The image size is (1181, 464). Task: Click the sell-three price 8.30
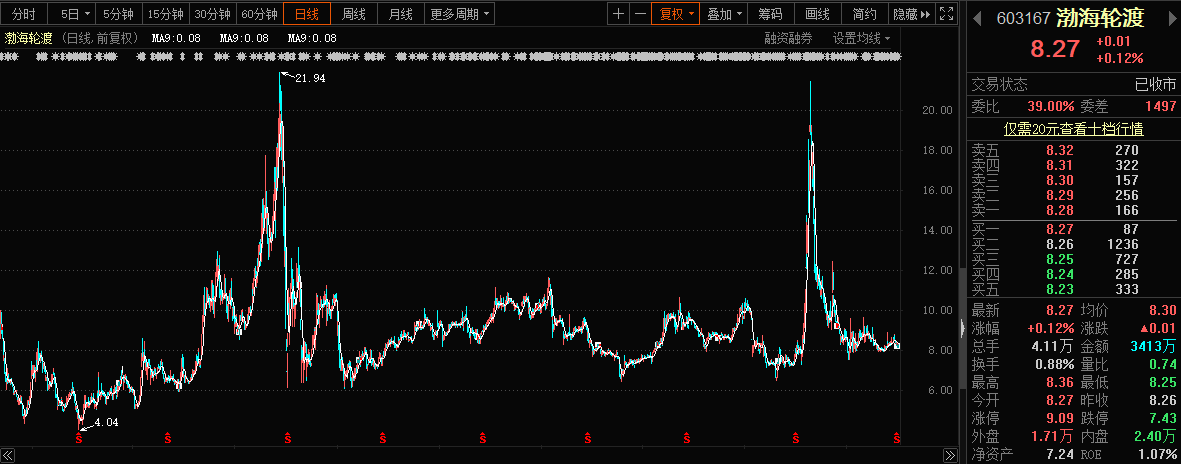pos(1060,180)
